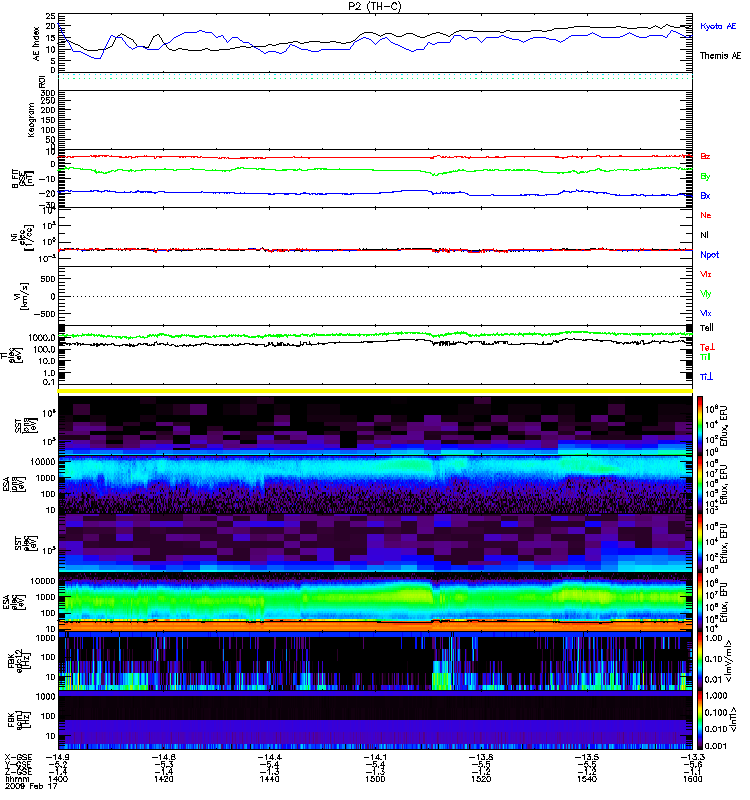The width and height of the screenshot is (750, 800).
Task: Select the green parallel Ti legend label
Action: (x=705, y=357)
